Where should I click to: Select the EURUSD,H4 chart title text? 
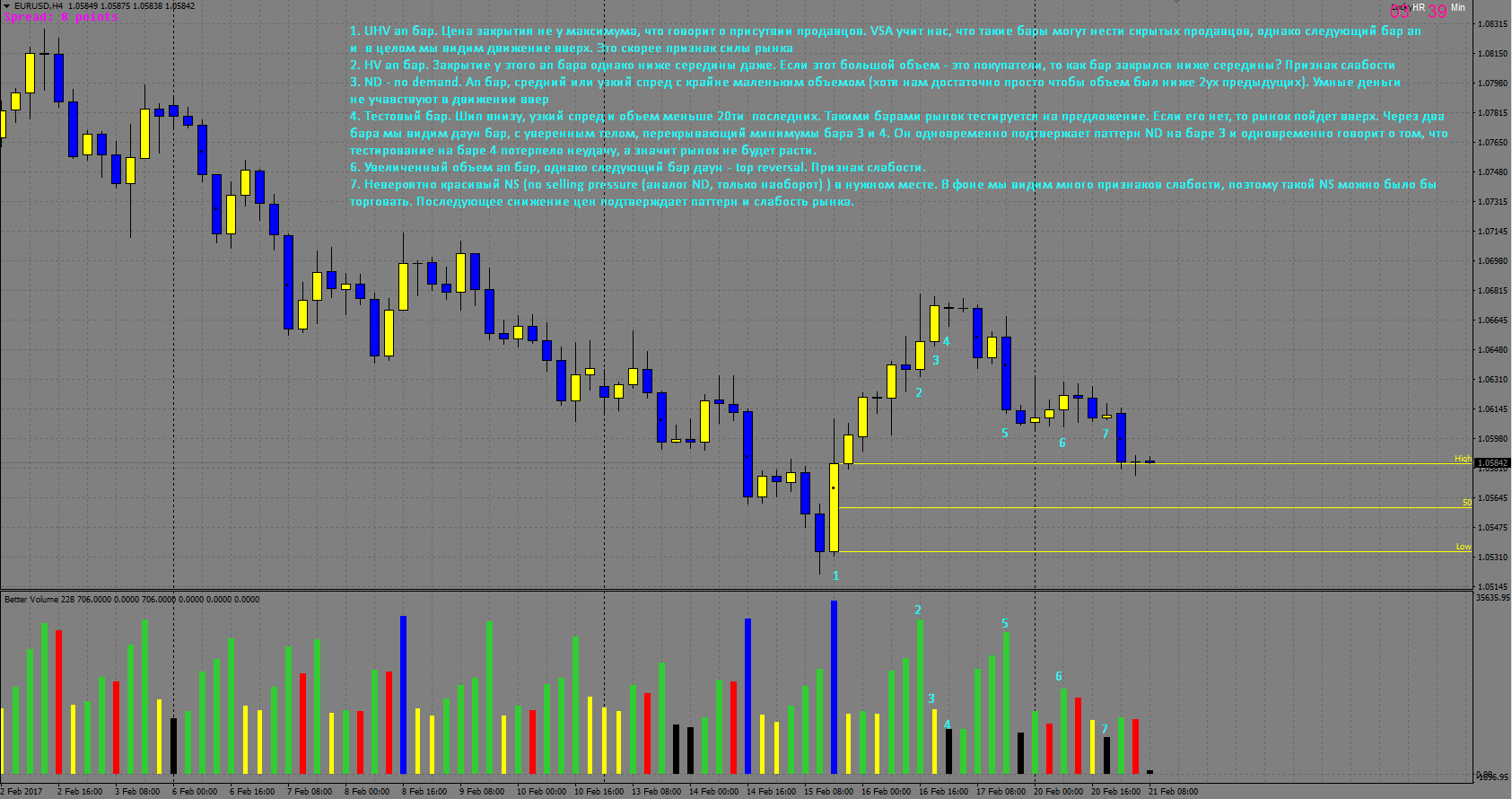click(39, 6)
